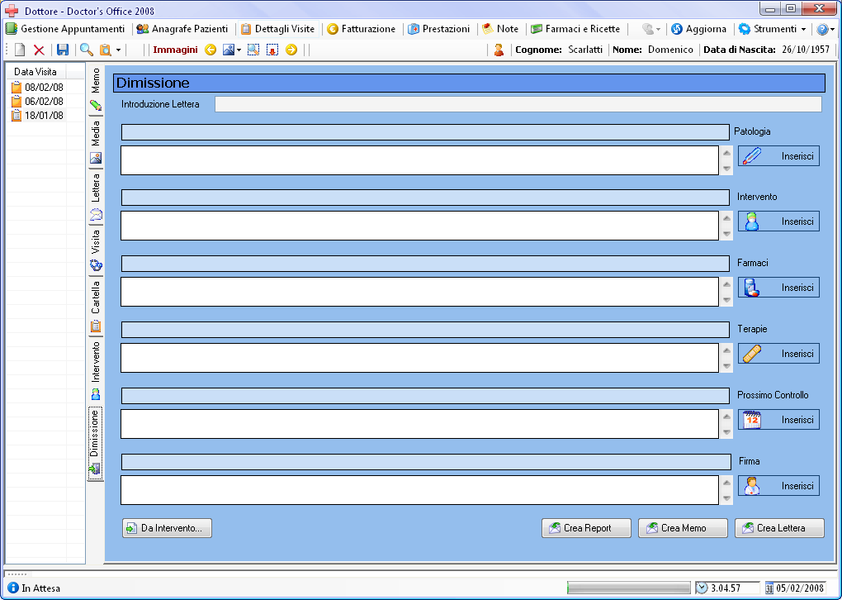The height and width of the screenshot is (600, 842).
Task: Expand the Strumenti dropdown arrow
Action: tap(803, 30)
